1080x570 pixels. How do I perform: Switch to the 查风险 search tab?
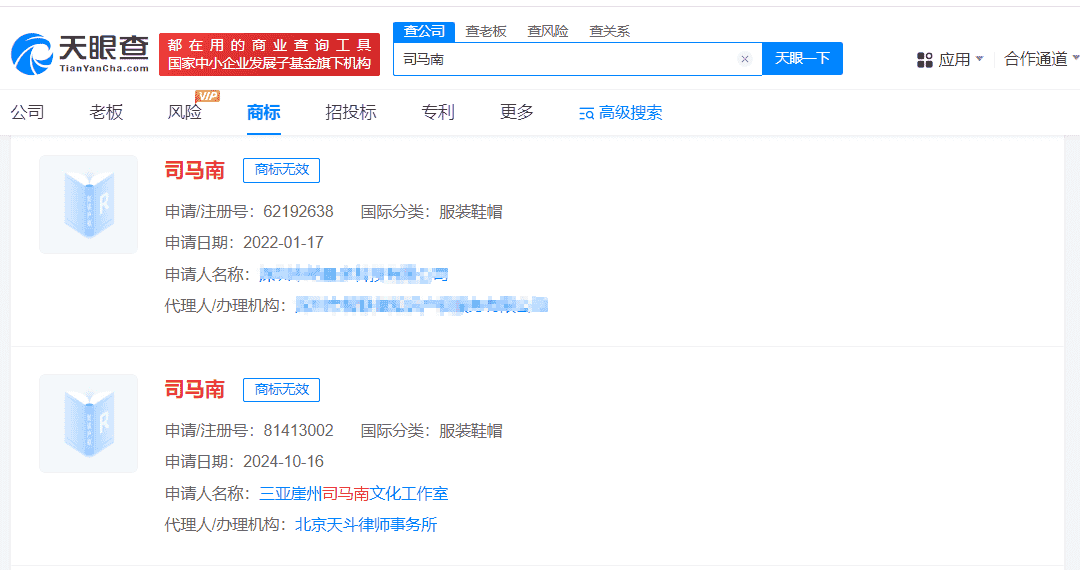[548, 31]
